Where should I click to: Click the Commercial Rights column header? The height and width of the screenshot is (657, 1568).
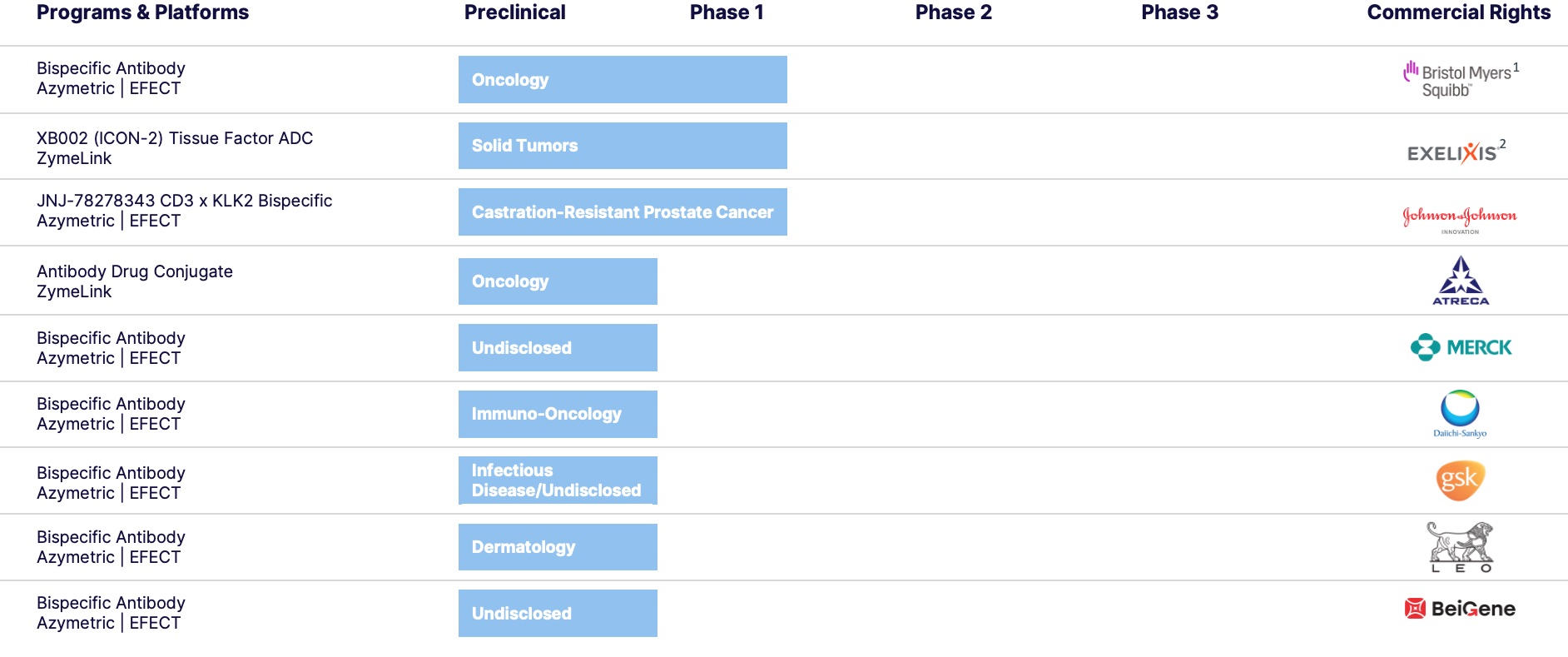1458,12
